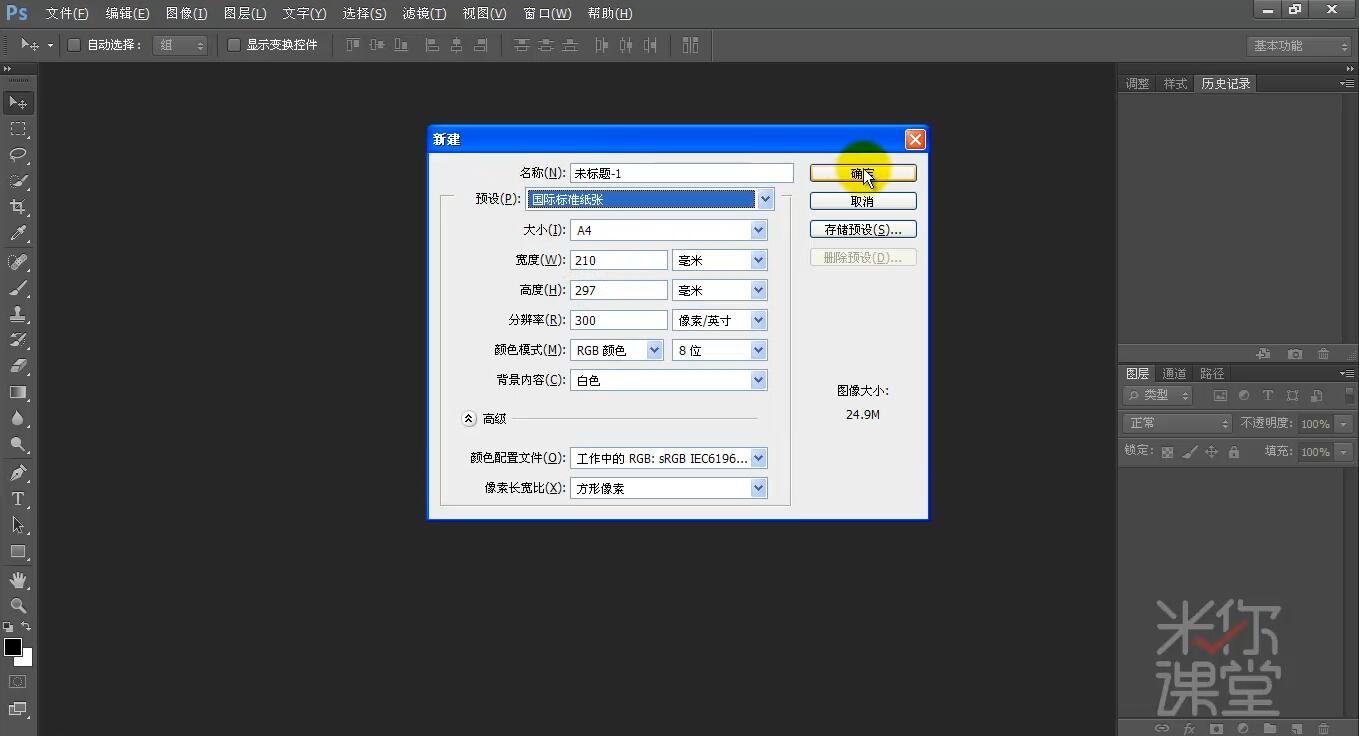Viewport: 1359px width, 736px height.
Task: Switch to the 通道 tab
Action: pyautogui.click(x=1173, y=372)
